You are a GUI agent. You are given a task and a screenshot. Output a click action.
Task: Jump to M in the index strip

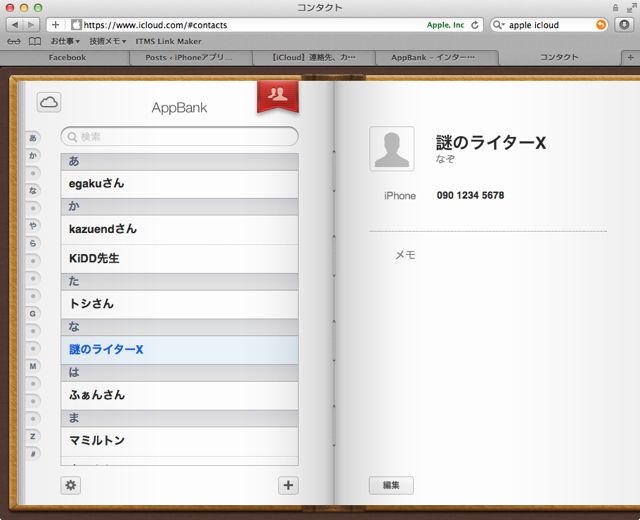coord(33,366)
